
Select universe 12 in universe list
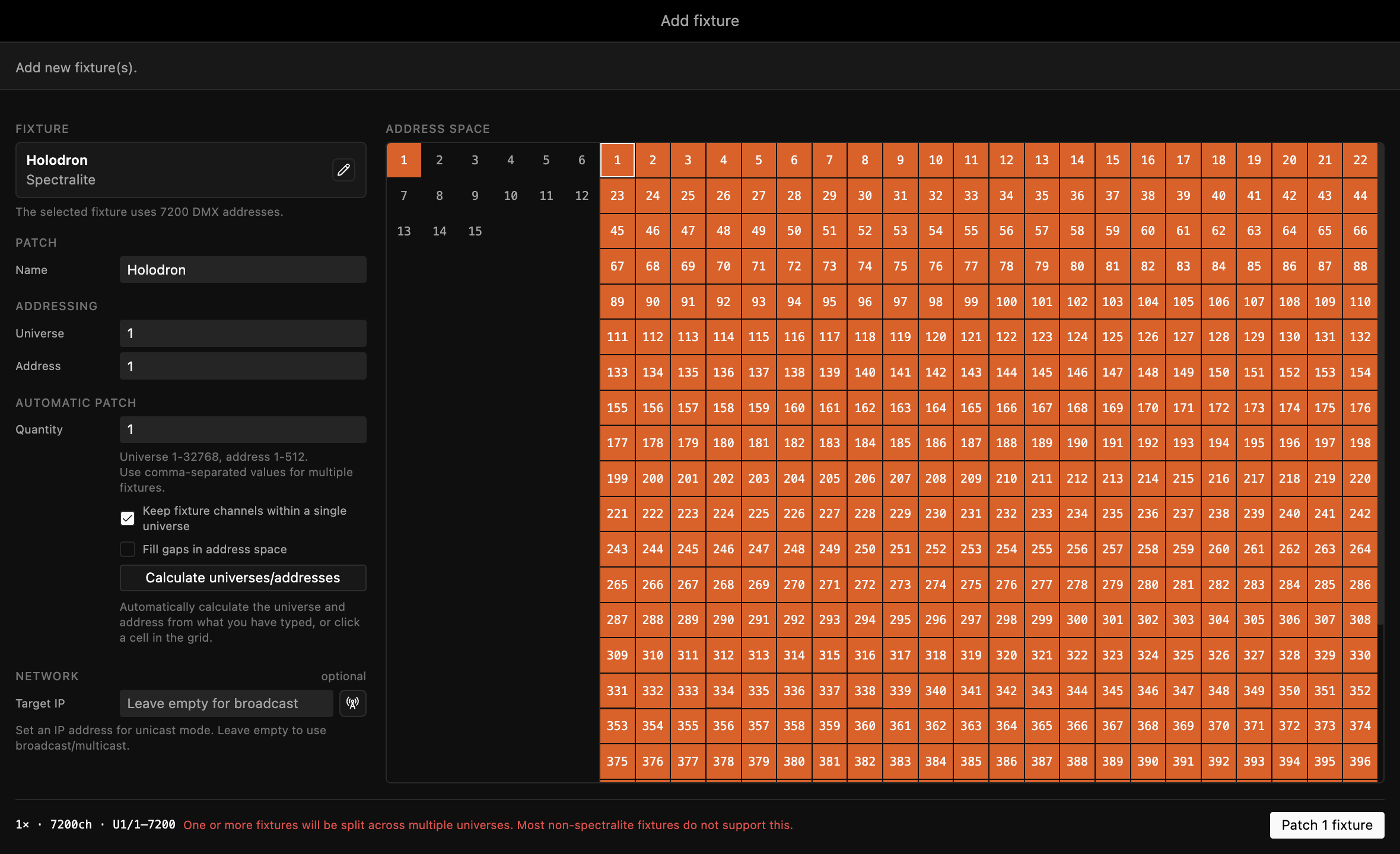tap(582, 196)
